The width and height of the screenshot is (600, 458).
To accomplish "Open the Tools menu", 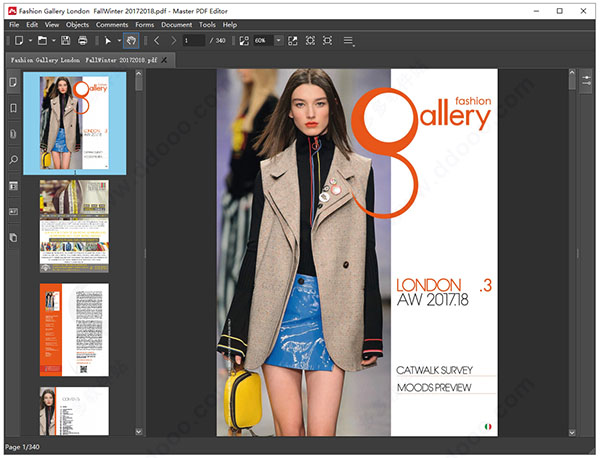I will [x=207, y=25].
